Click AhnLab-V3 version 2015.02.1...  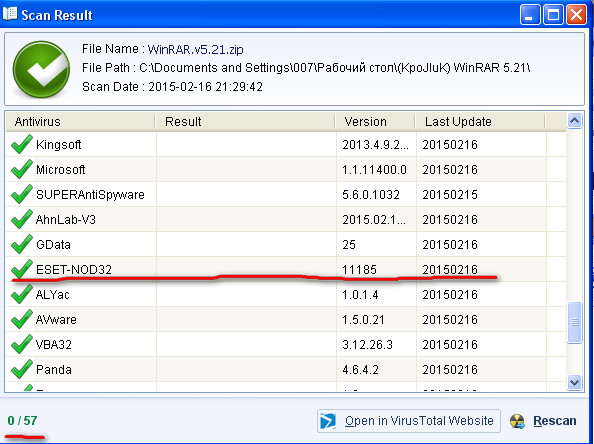point(374,219)
